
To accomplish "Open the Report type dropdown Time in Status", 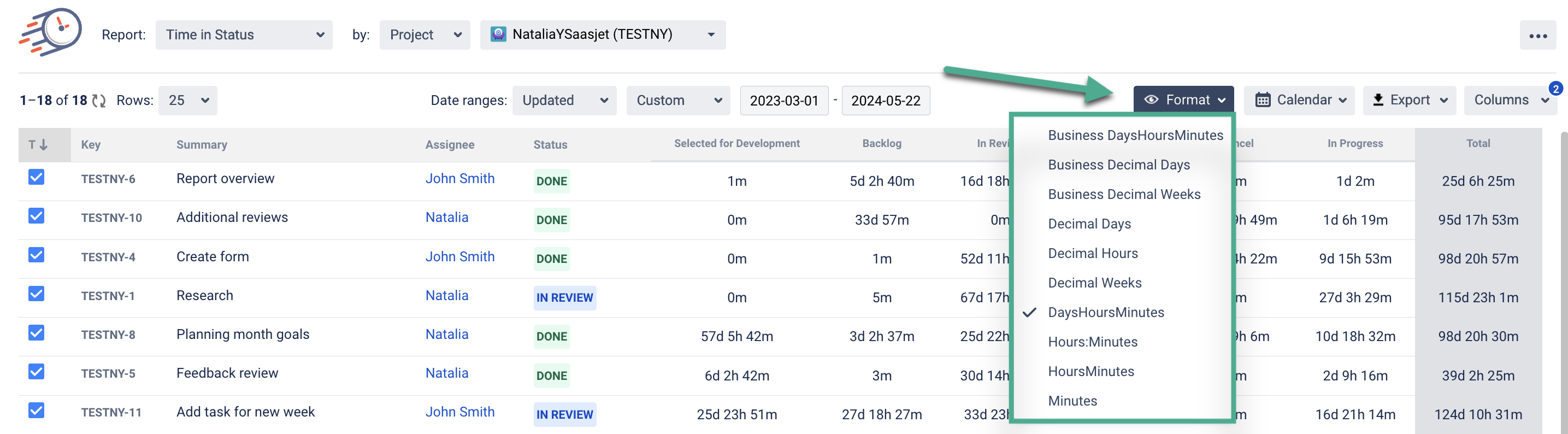I will click(x=244, y=34).
